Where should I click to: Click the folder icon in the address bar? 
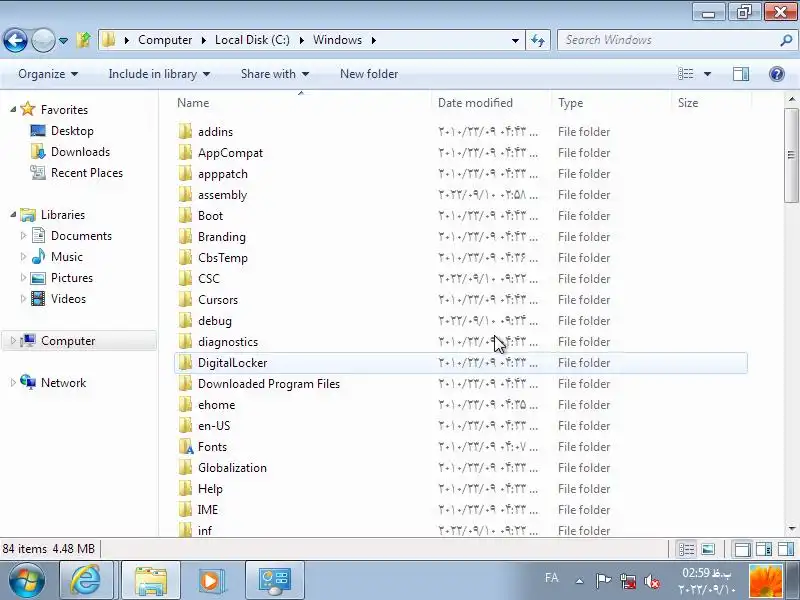108,40
